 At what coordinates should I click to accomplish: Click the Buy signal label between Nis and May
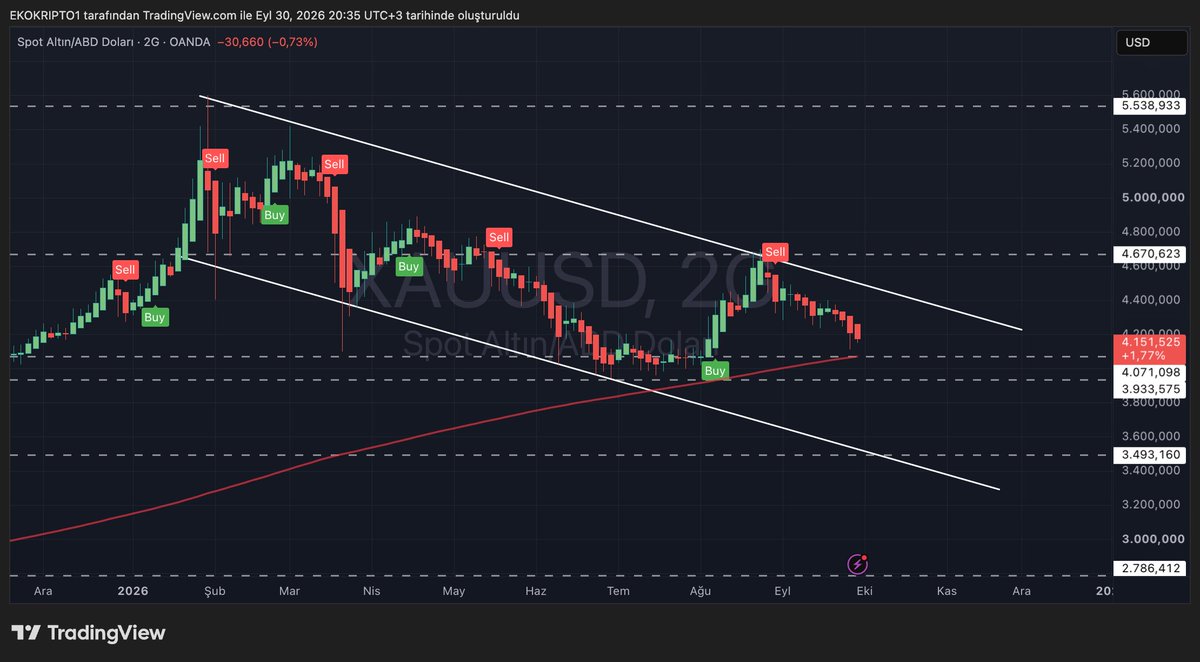408,266
